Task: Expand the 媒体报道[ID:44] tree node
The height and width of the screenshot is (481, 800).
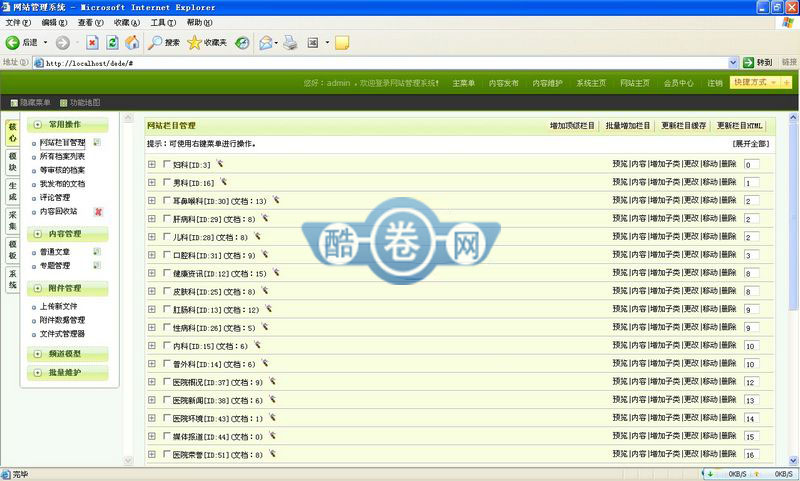Action: (152, 436)
